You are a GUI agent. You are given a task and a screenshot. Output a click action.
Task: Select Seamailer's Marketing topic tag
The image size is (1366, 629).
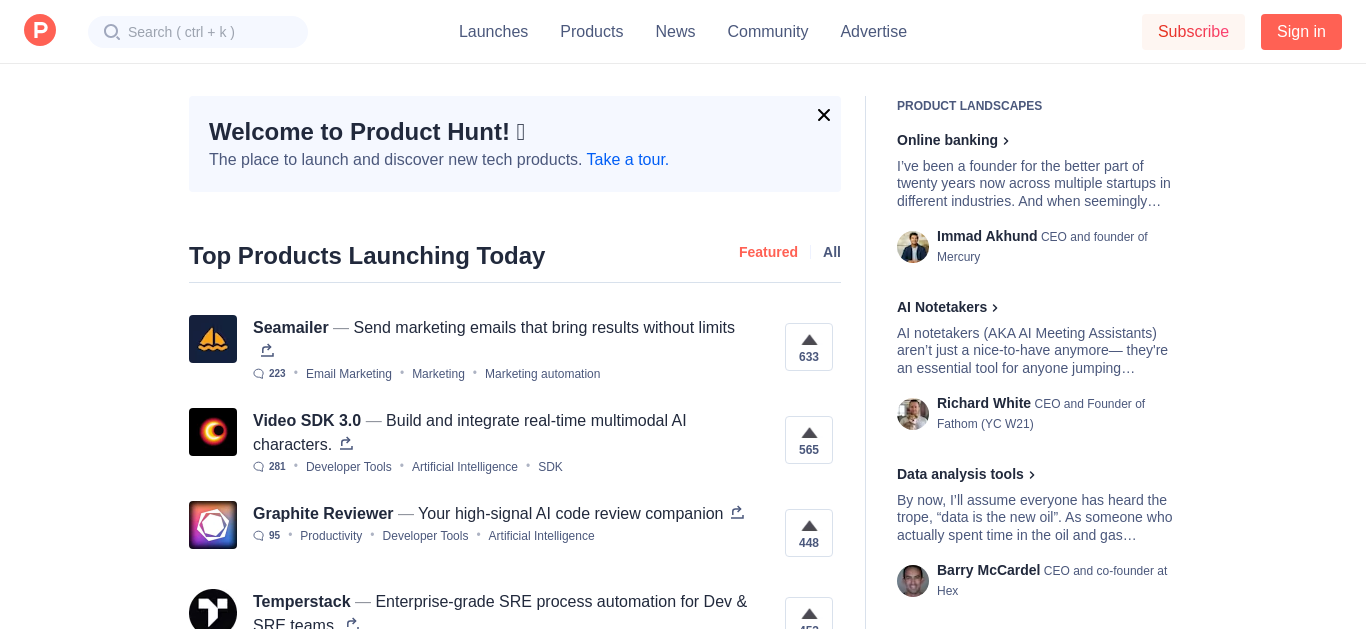pos(438,374)
